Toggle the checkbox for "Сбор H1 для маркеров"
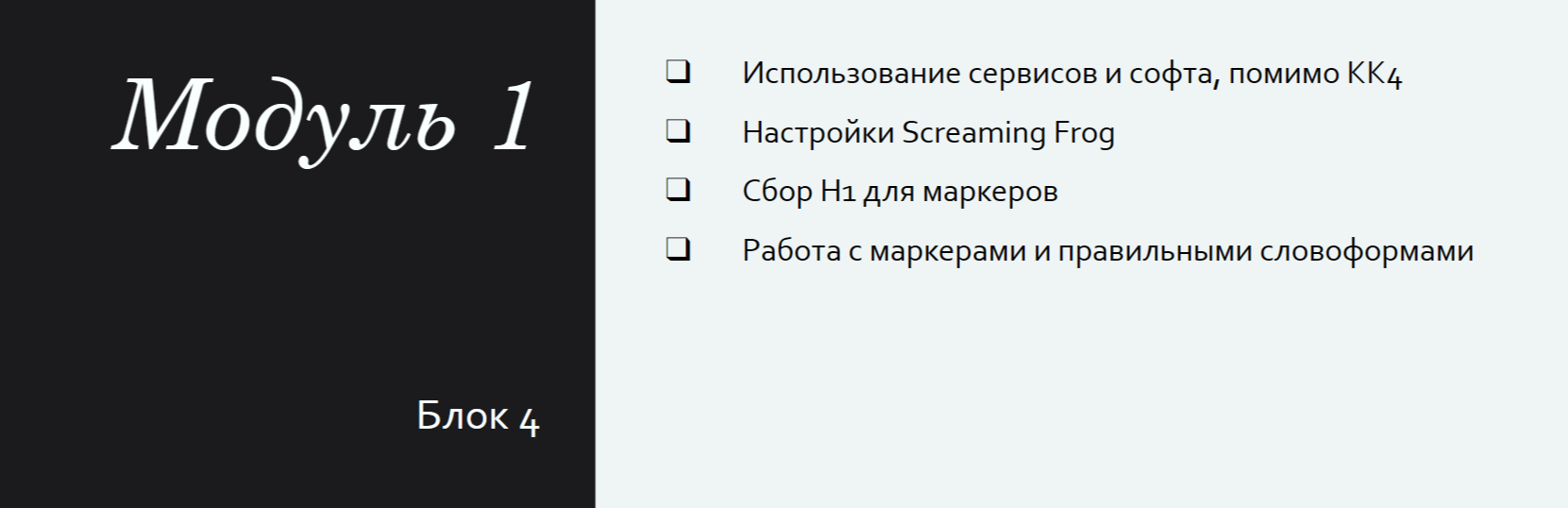This screenshot has height=508, width=1568. tap(678, 191)
